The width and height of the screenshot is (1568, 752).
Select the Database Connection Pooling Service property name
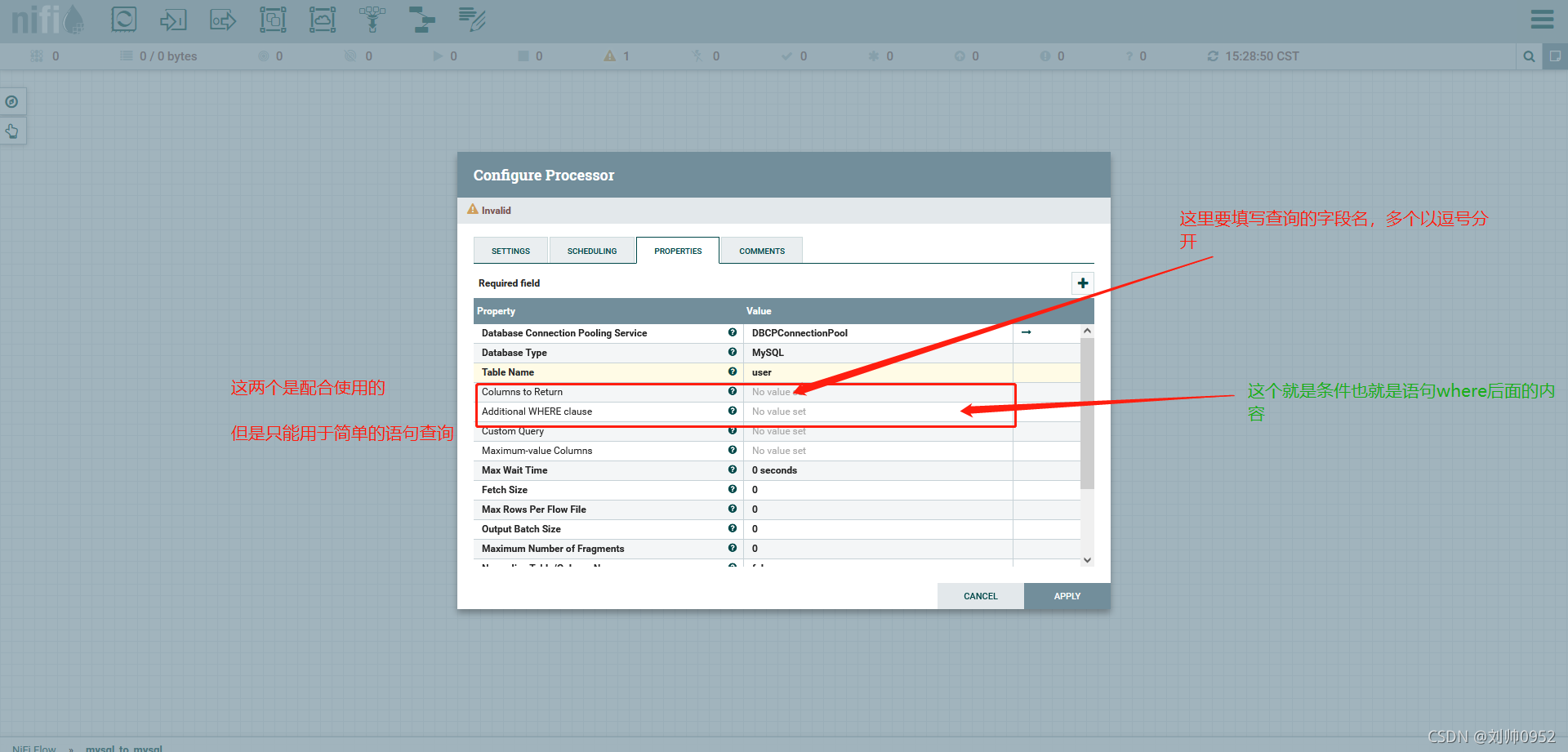(x=564, y=333)
